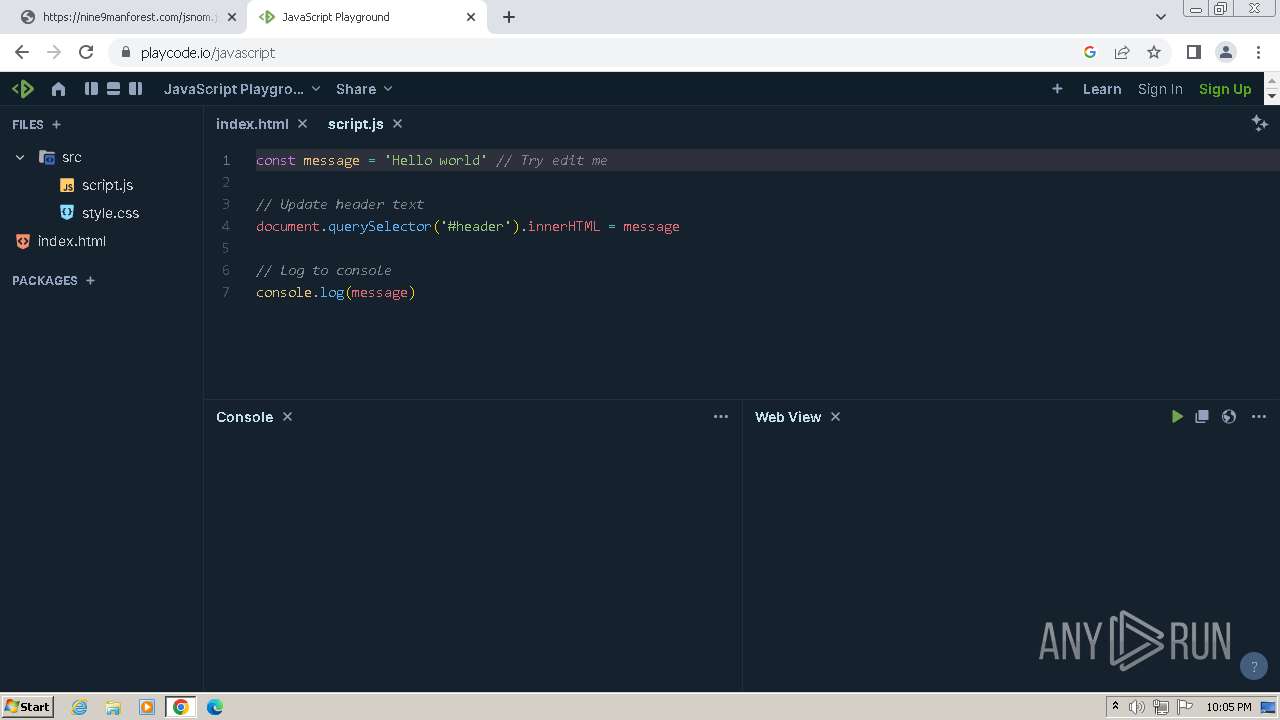The height and width of the screenshot is (720, 1280).
Task: Click the Sign Up button
Action: (1225, 89)
